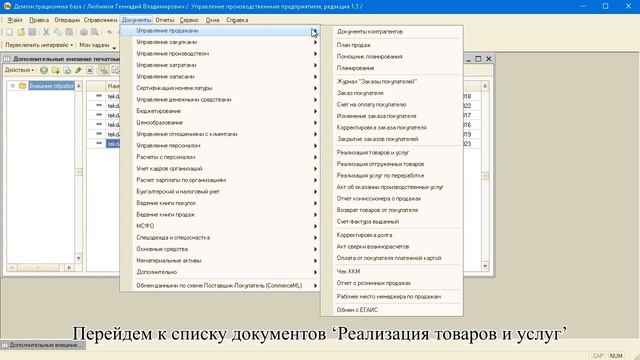This screenshot has height=360, width=640.
Task: Choose Обмен с ЕГАИС entry
Action: (x=357, y=310)
